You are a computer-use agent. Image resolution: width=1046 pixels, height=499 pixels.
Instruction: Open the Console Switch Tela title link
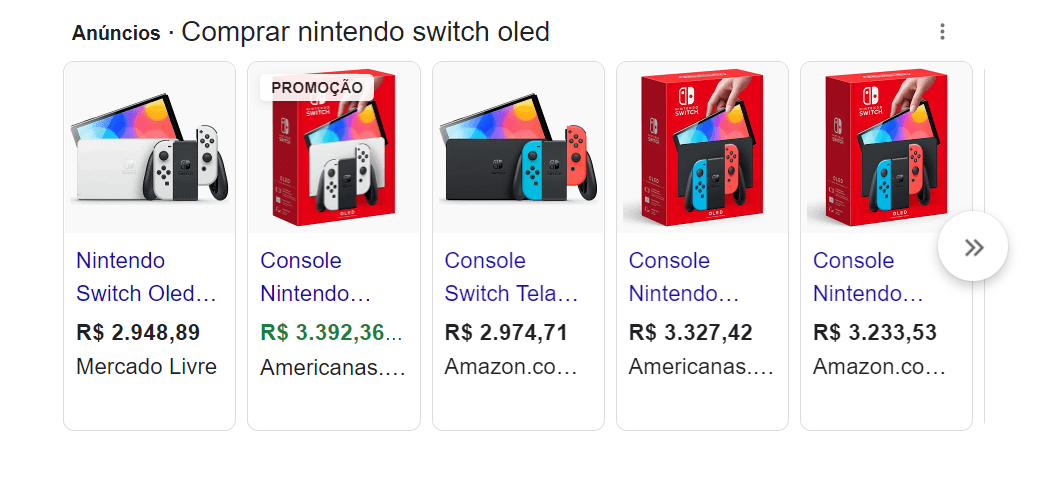click(x=511, y=278)
